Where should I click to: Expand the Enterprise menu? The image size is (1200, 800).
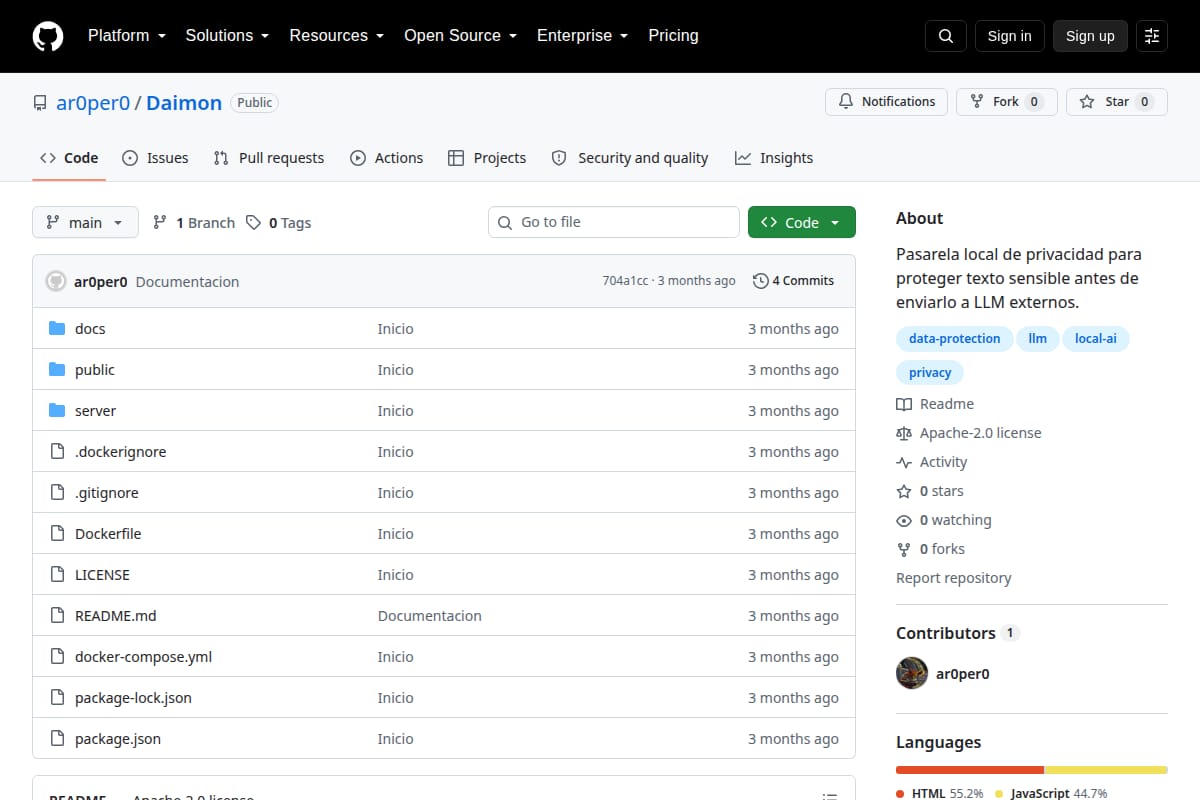pos(582,35)
